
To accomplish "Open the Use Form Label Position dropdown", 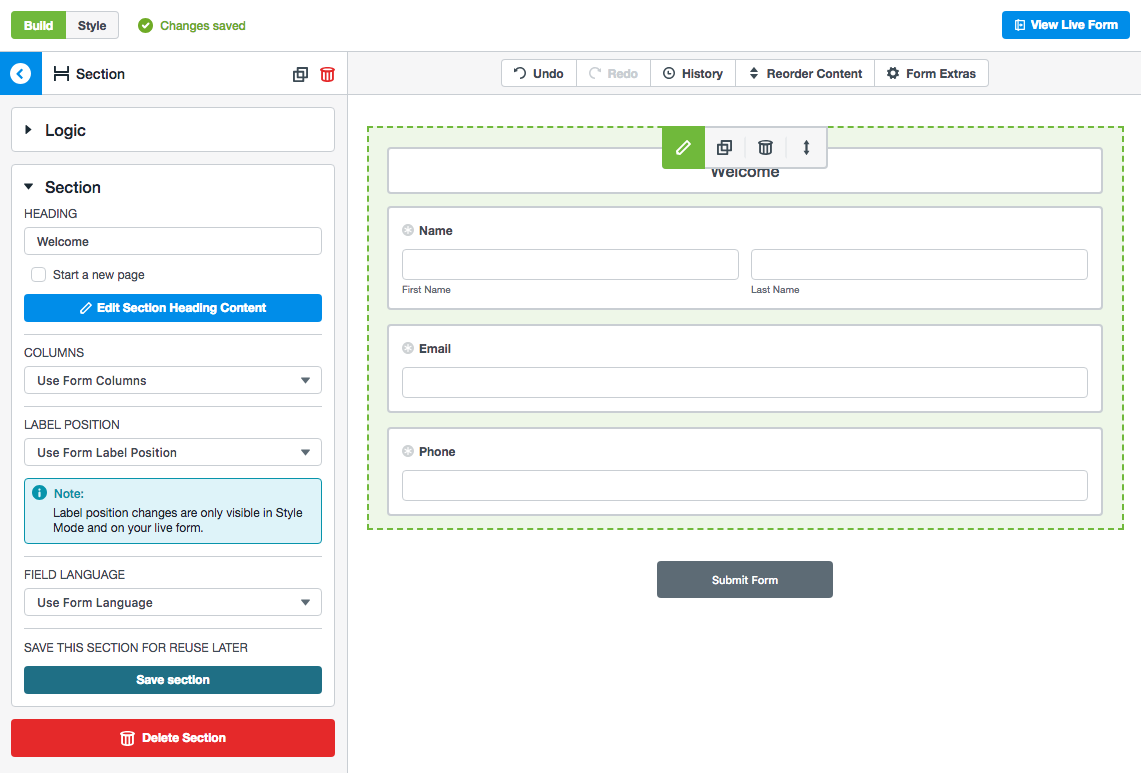I will point(172,452).
